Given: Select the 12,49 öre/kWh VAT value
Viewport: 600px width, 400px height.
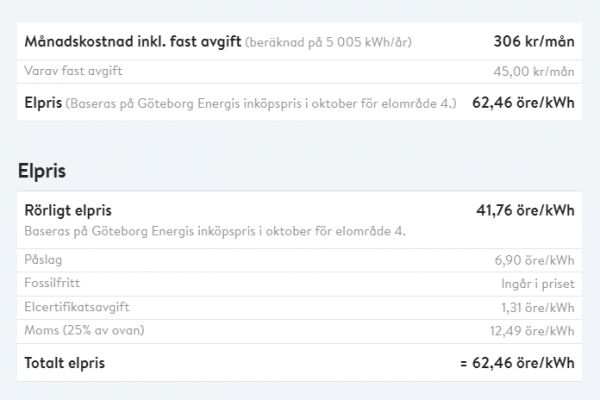Looking at the screenshot, I should click(532, 331).
